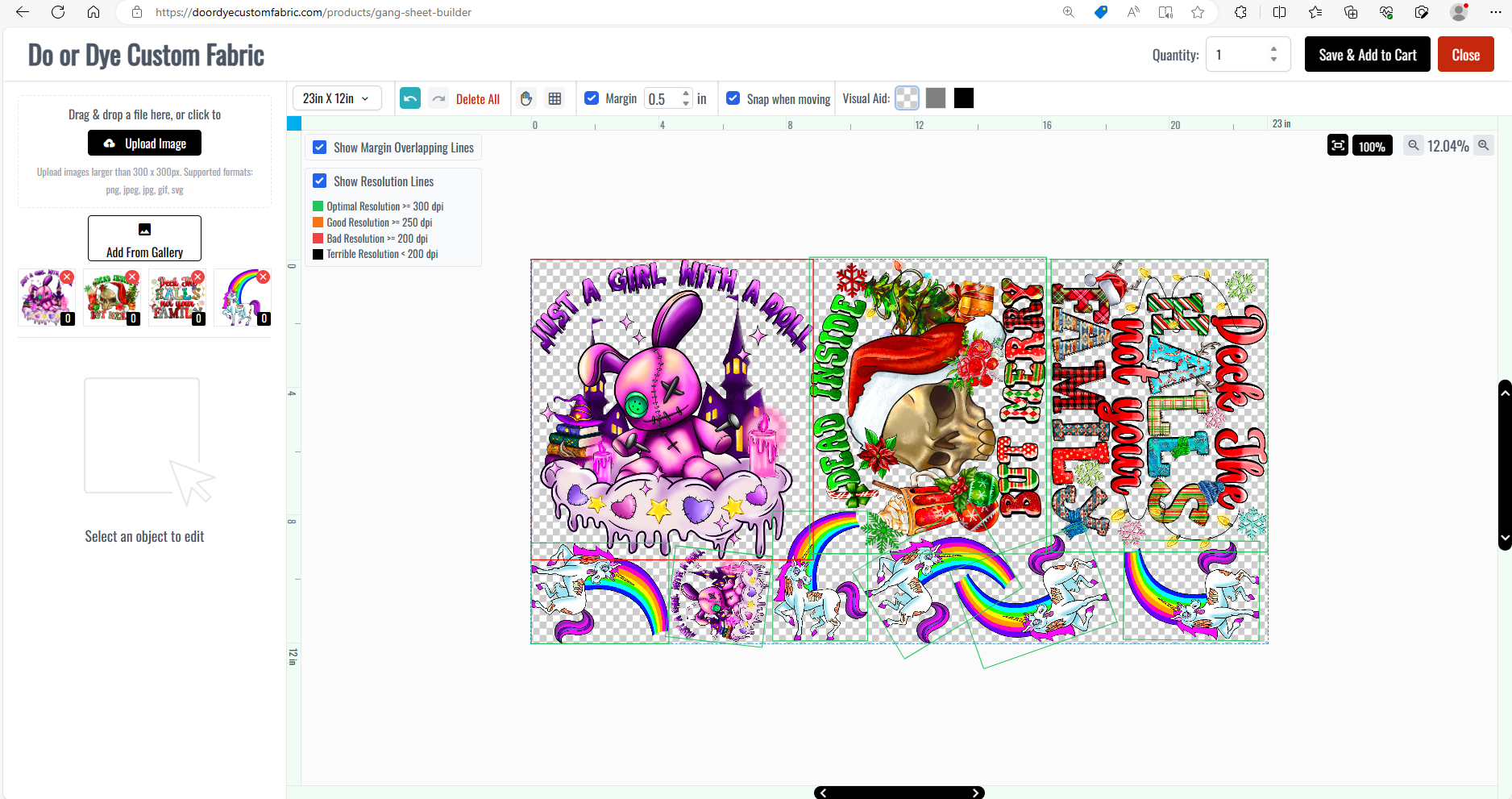Increase quantity using the stepper
The width and height of the screenshot is (1512, 799).
coord(1273,50)
